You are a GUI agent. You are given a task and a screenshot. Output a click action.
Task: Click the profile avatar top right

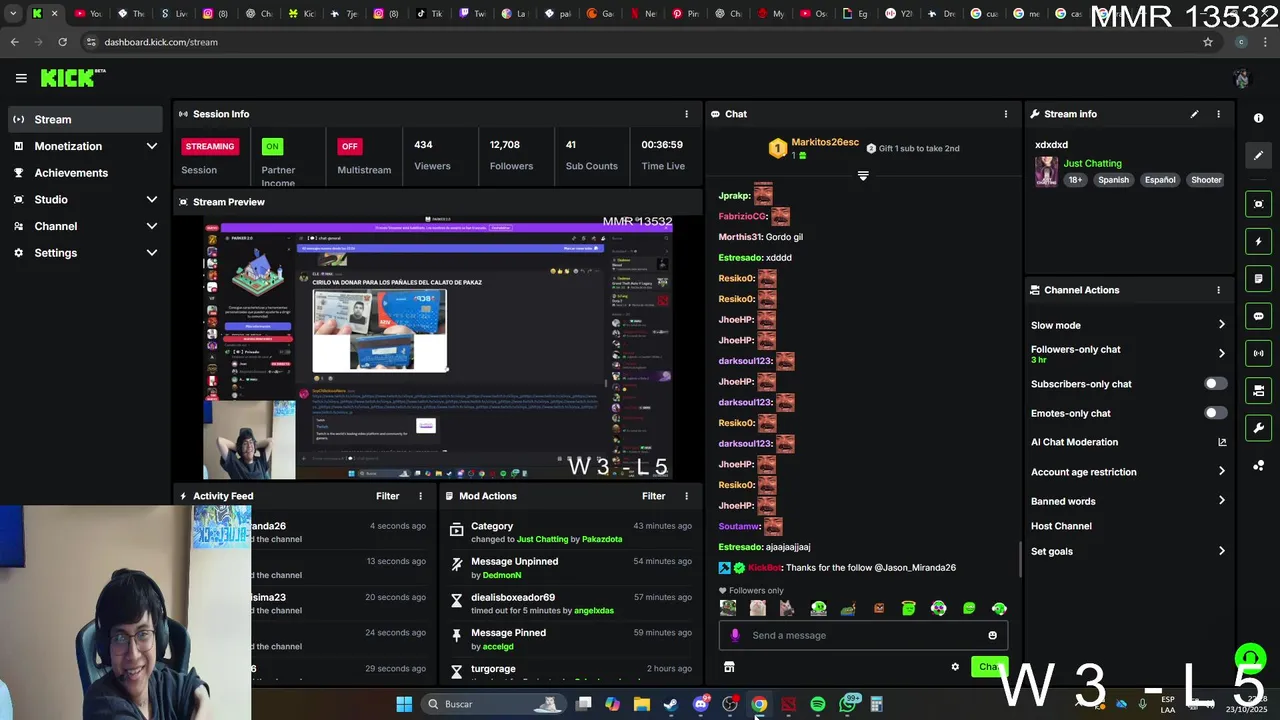coord(1242,78)
